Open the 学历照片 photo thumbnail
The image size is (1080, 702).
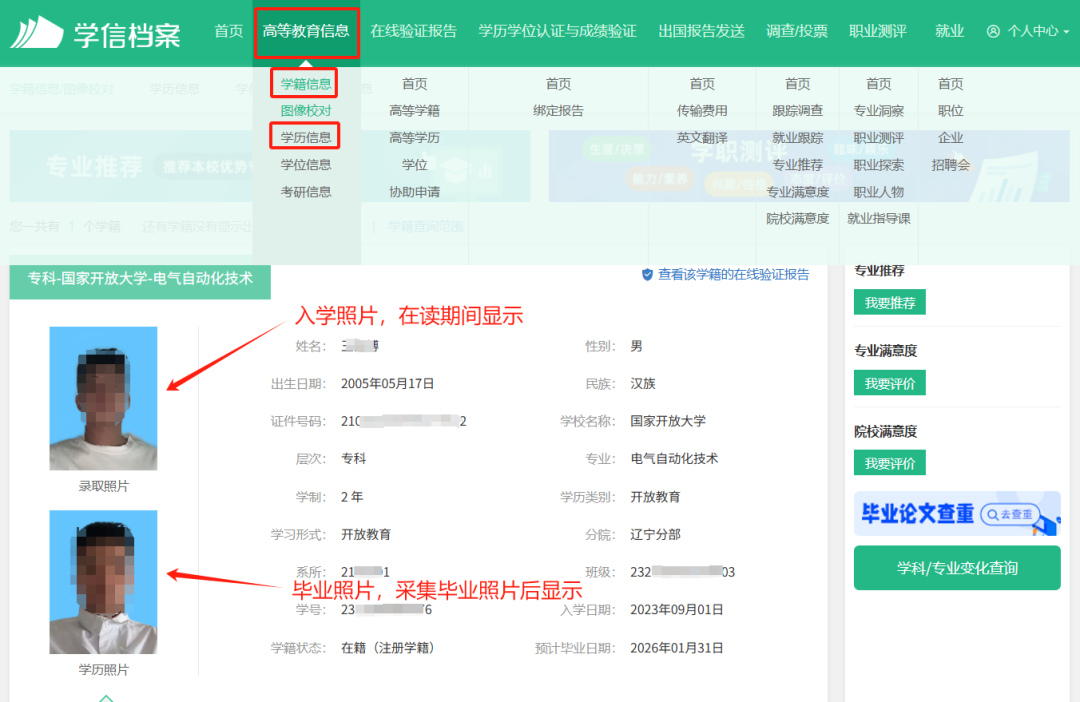pyautogui.click(x=103, y=582)
